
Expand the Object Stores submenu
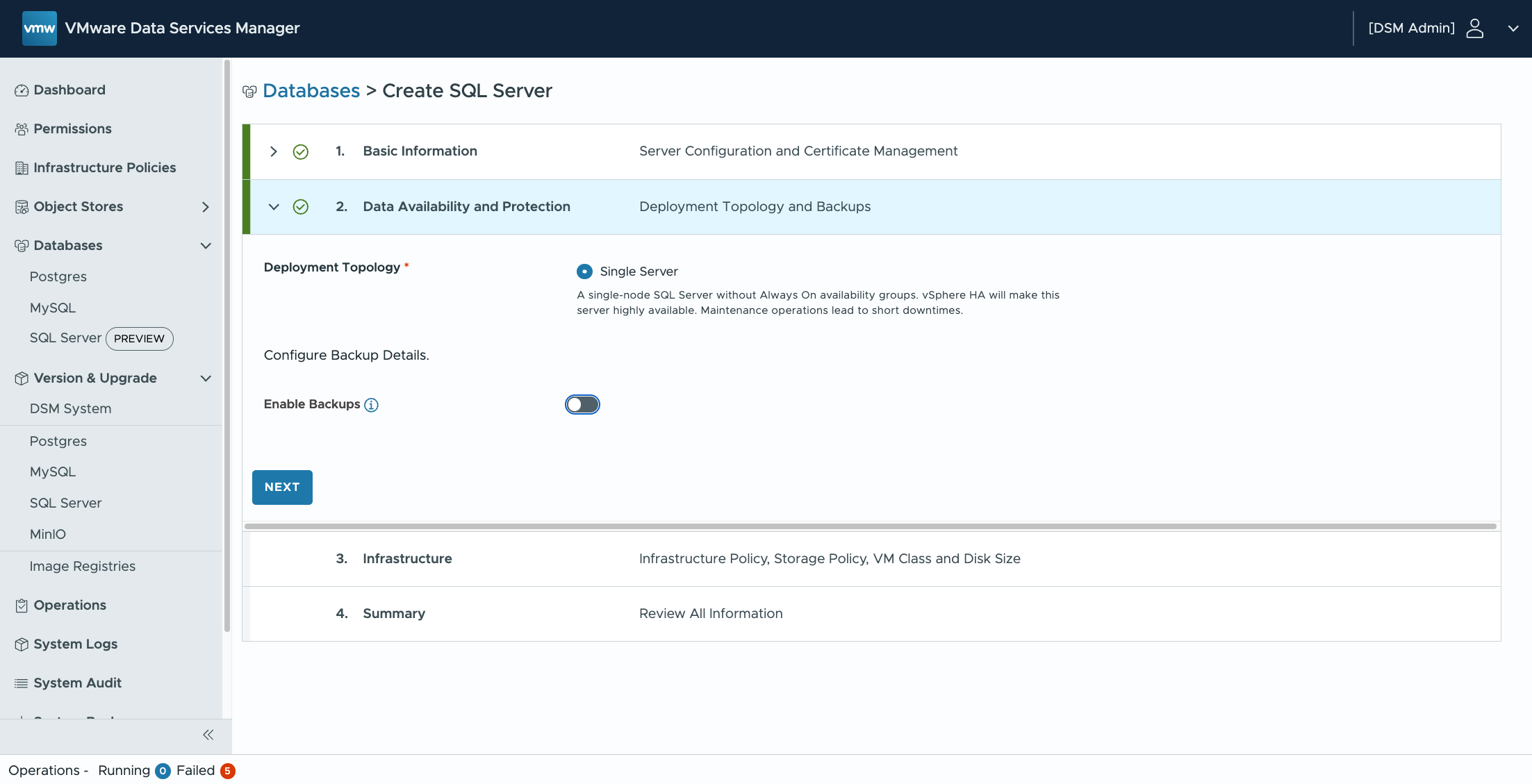tap(205, 207)
